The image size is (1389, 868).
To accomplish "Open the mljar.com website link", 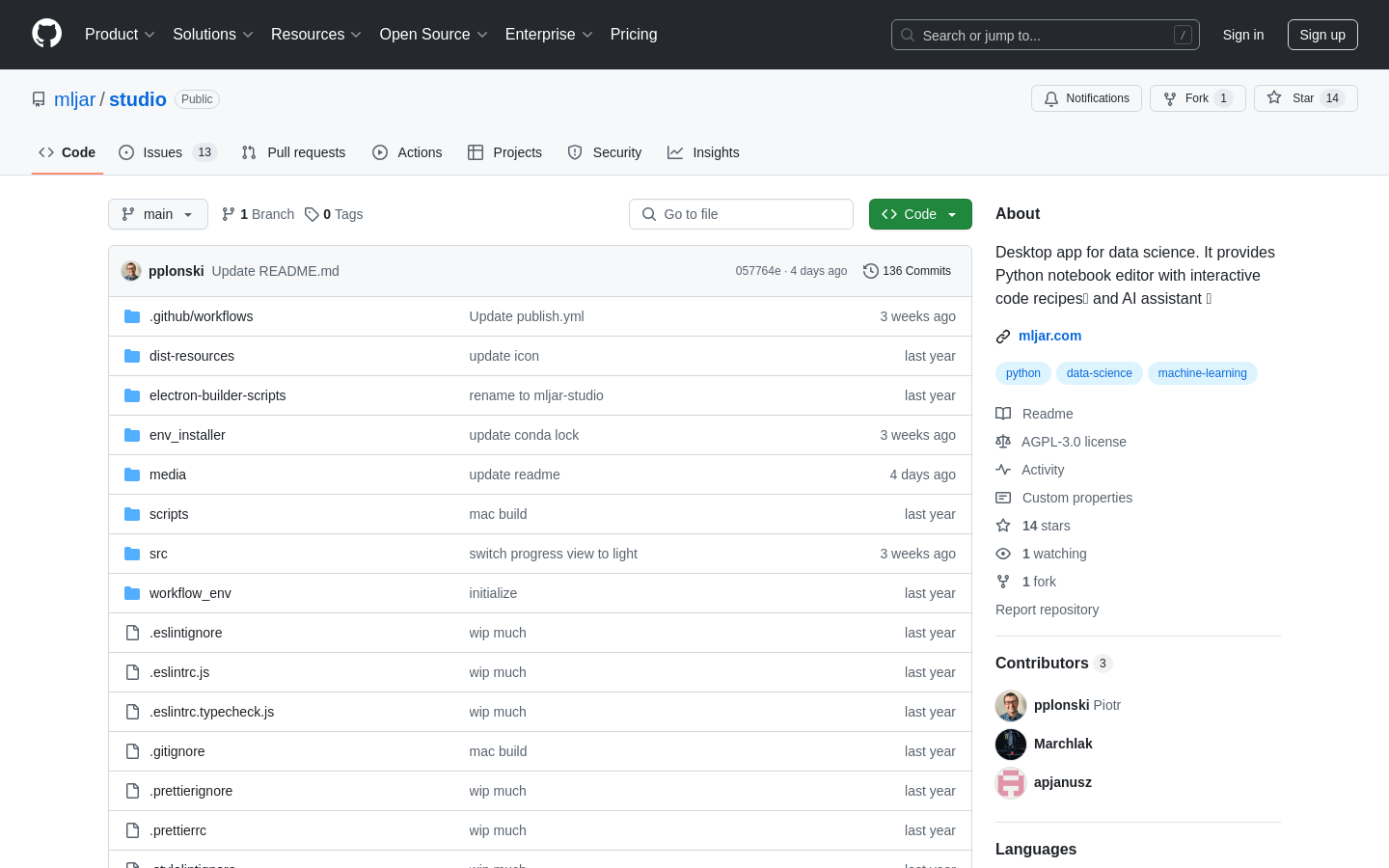I will (x=1049, y=336).
